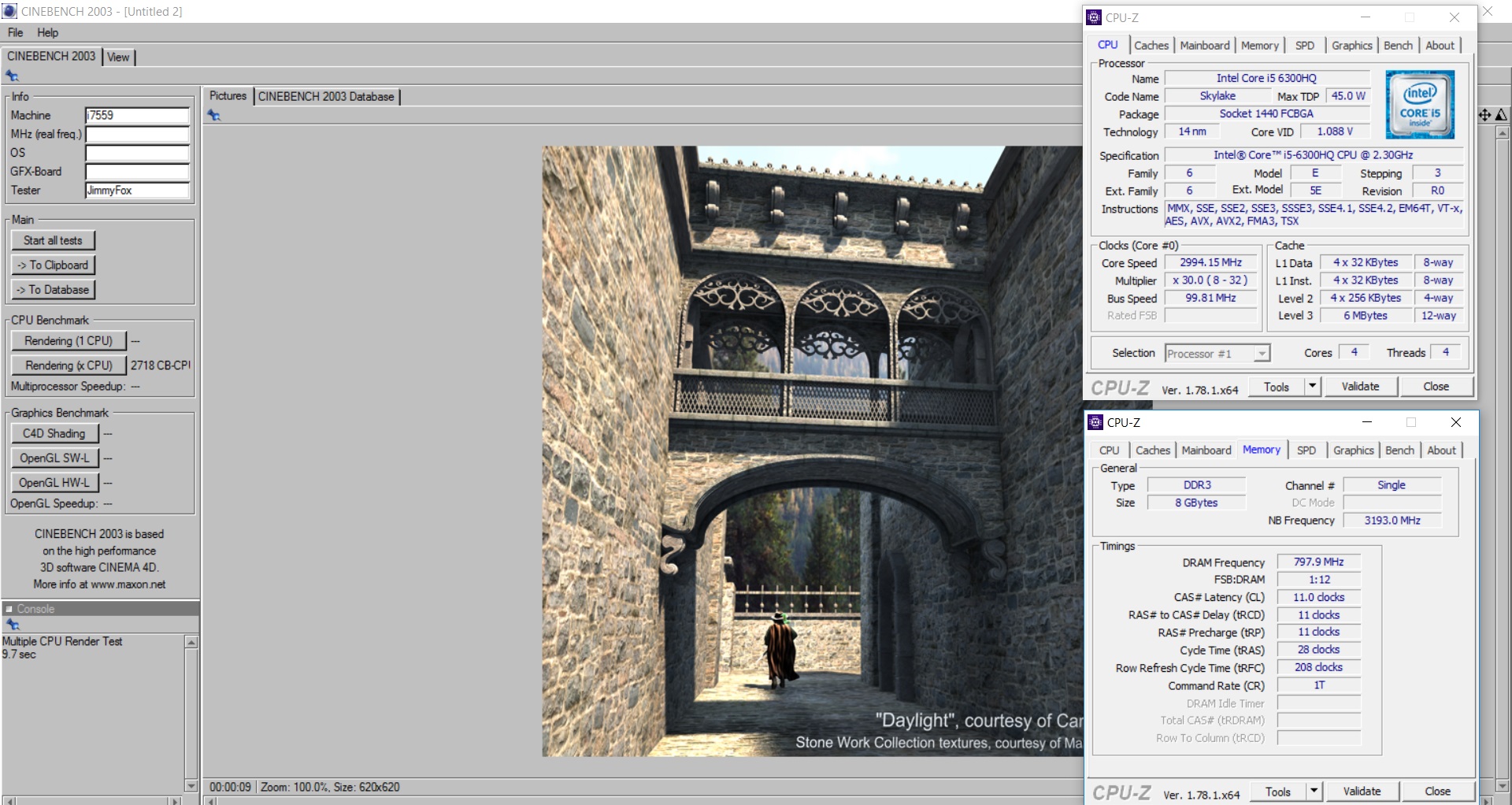
Task: Click the pin icon under the CINEBENCH 2003 tab
Action: (12, 76)
